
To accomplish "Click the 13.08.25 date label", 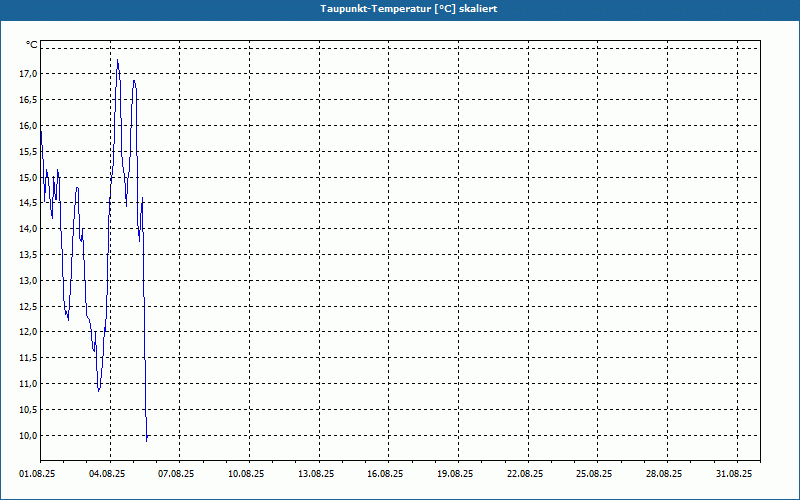I will pyautogui.click(x=316, y=474).
